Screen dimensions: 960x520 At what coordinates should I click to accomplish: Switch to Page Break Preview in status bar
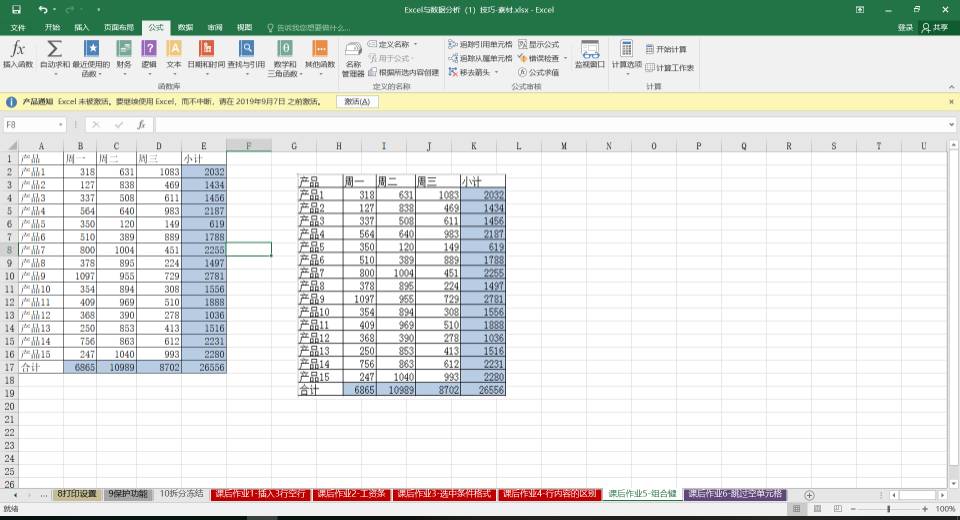point(838,509)
